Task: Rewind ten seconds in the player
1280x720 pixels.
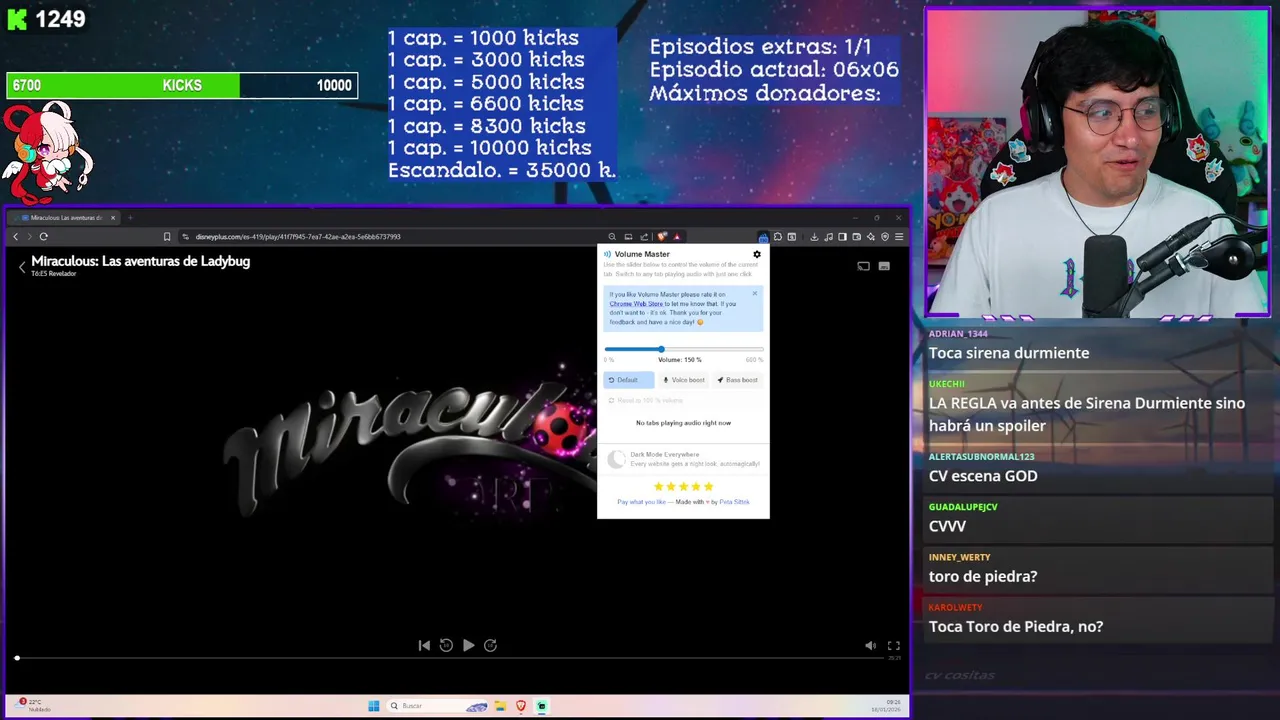Action: (x=446, y=645)
